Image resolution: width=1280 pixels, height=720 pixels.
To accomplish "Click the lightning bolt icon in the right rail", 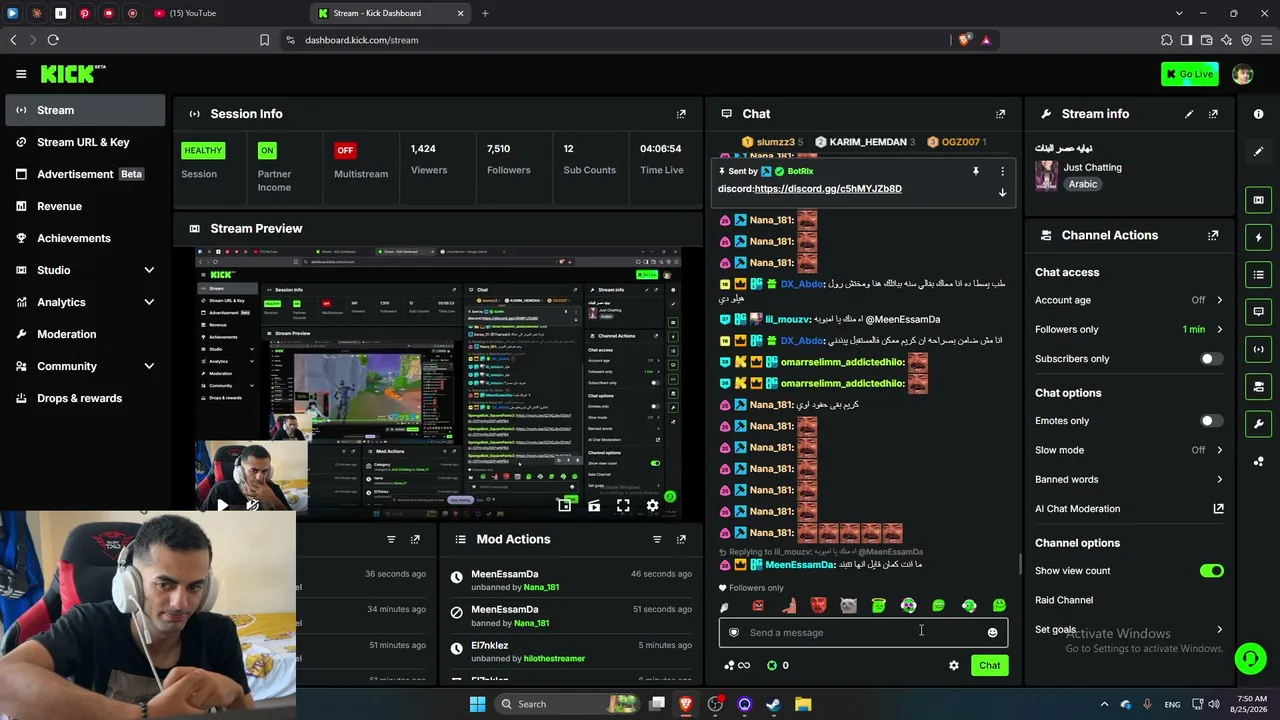I will 1258,238.
